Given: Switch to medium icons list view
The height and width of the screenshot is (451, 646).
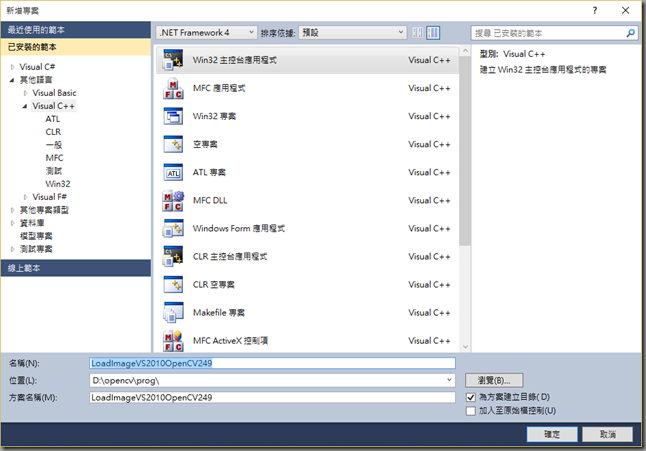Looking at the screenshot, I should (433, 33).
